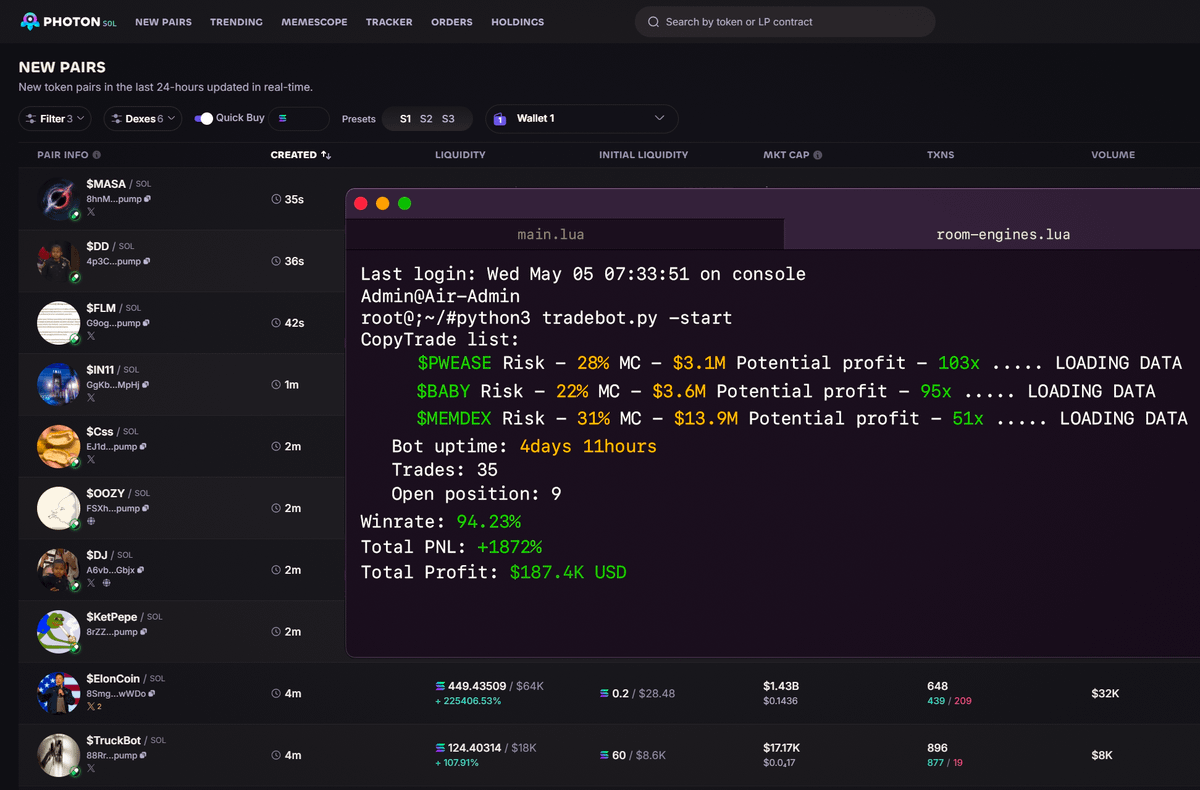Open the website globe icon for $OOZY
1200x790 pixels.
tap(91, 521)
